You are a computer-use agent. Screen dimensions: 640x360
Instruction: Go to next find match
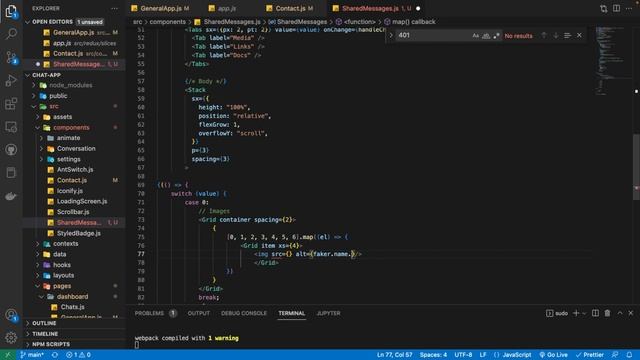[x=556, y=36]
